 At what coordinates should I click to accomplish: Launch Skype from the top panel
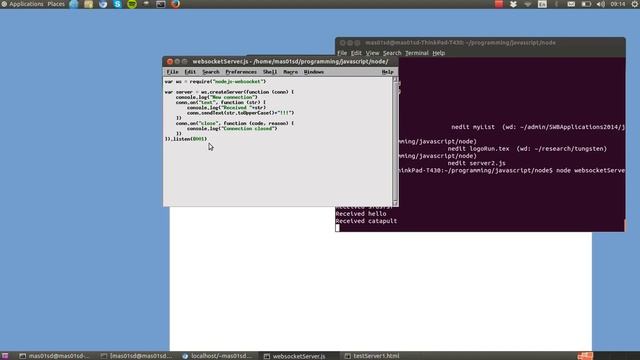click(x=118, y=4)
